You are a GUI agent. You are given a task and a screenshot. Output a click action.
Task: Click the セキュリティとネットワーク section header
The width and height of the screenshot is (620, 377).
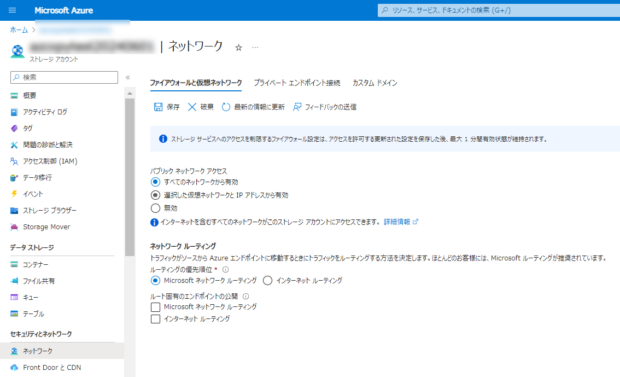(x=41, y=334)
